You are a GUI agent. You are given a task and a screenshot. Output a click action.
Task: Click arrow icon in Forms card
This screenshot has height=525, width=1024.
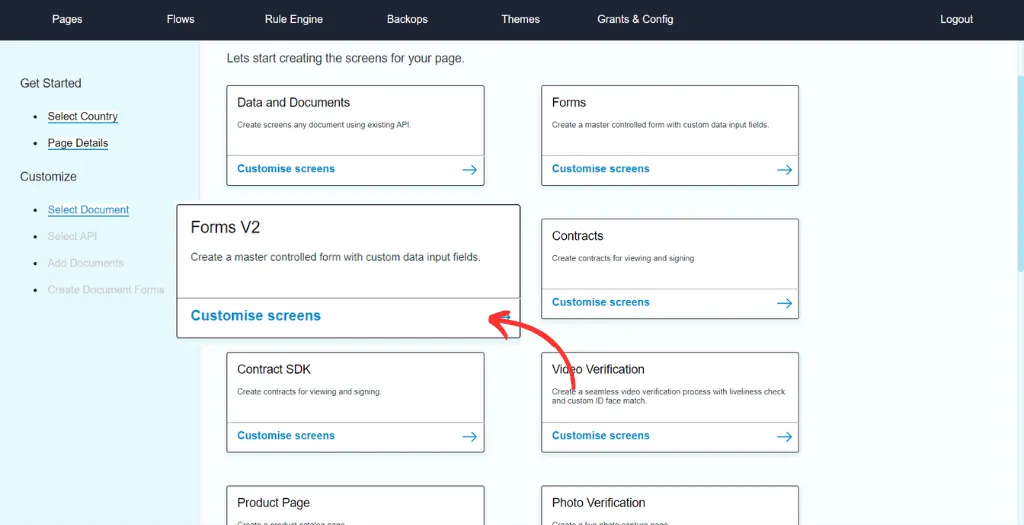point(784,170)
